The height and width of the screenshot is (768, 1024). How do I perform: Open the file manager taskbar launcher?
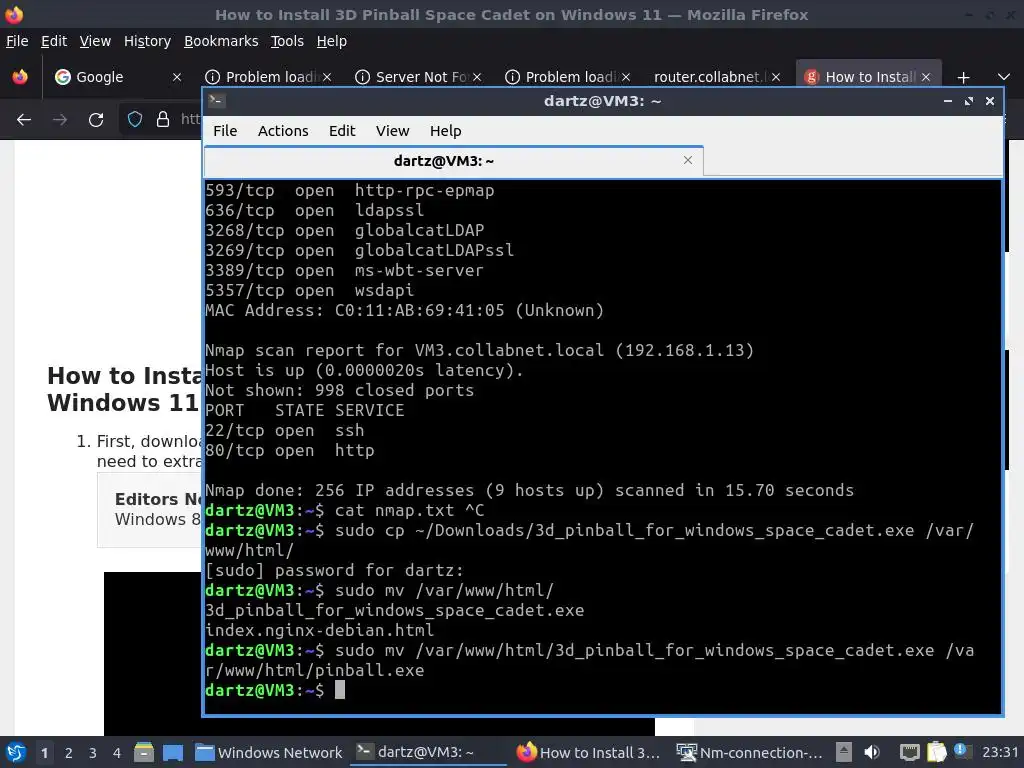point(144,752)
